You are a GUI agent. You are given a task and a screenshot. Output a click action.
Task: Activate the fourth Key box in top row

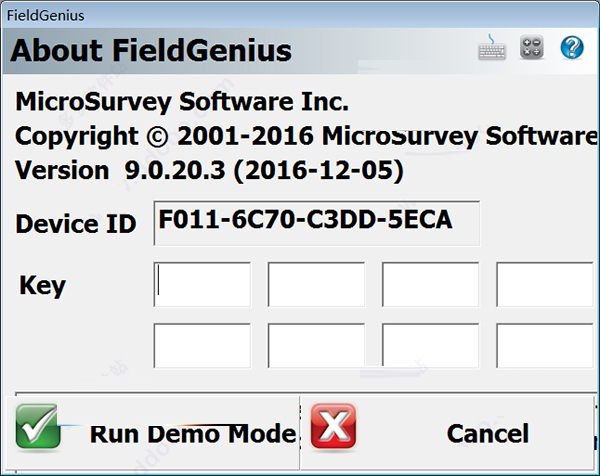(544, 286)
